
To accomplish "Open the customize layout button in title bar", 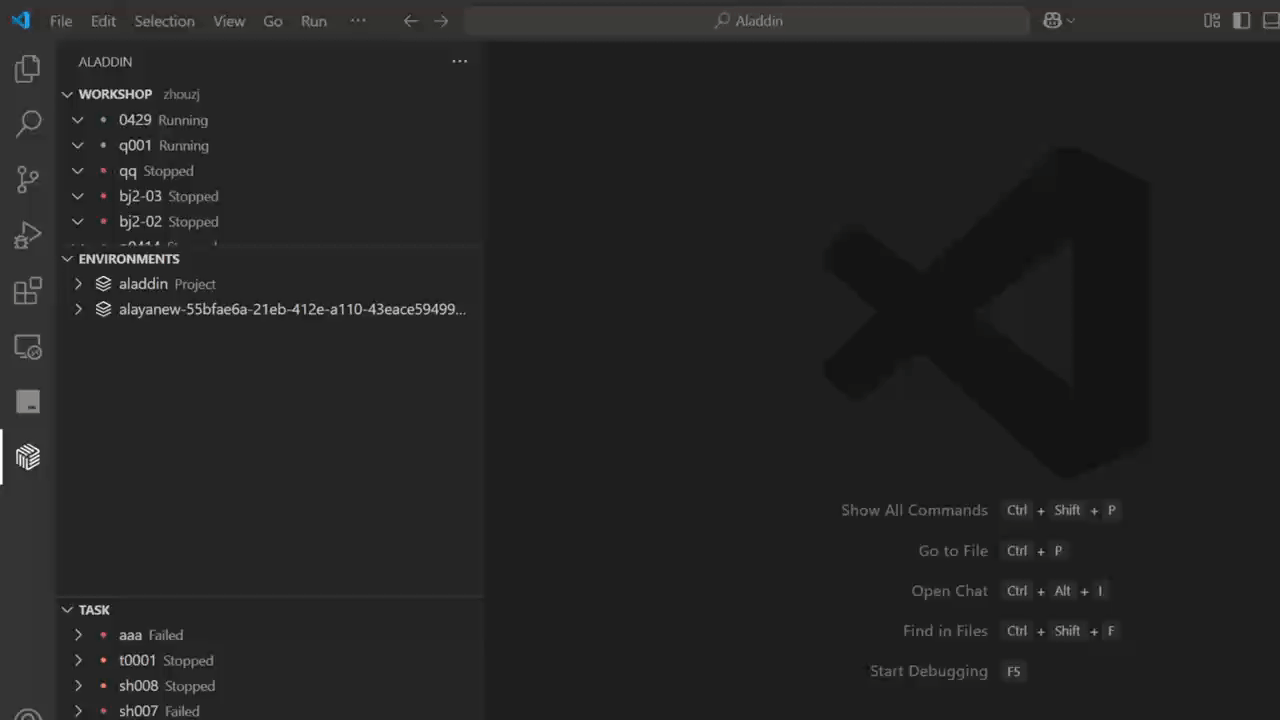I will click(1212, 21).
